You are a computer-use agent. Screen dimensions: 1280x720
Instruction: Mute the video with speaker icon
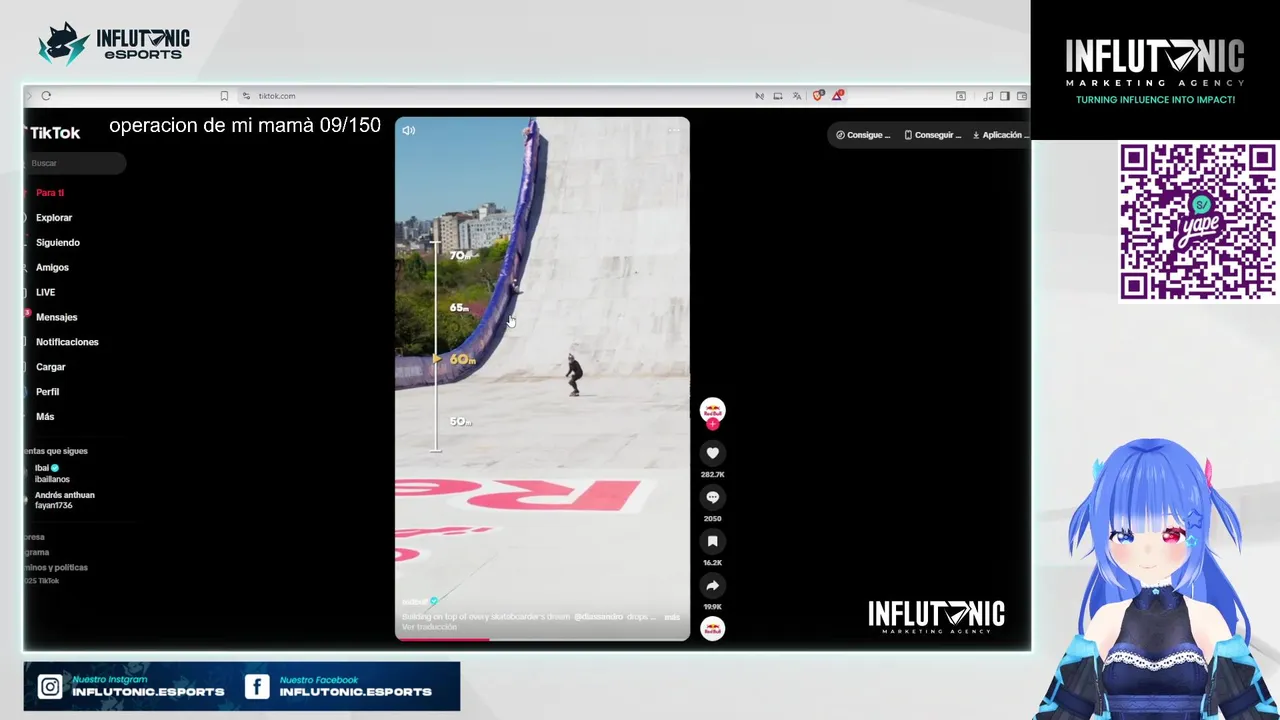click(x=408, y=130)
